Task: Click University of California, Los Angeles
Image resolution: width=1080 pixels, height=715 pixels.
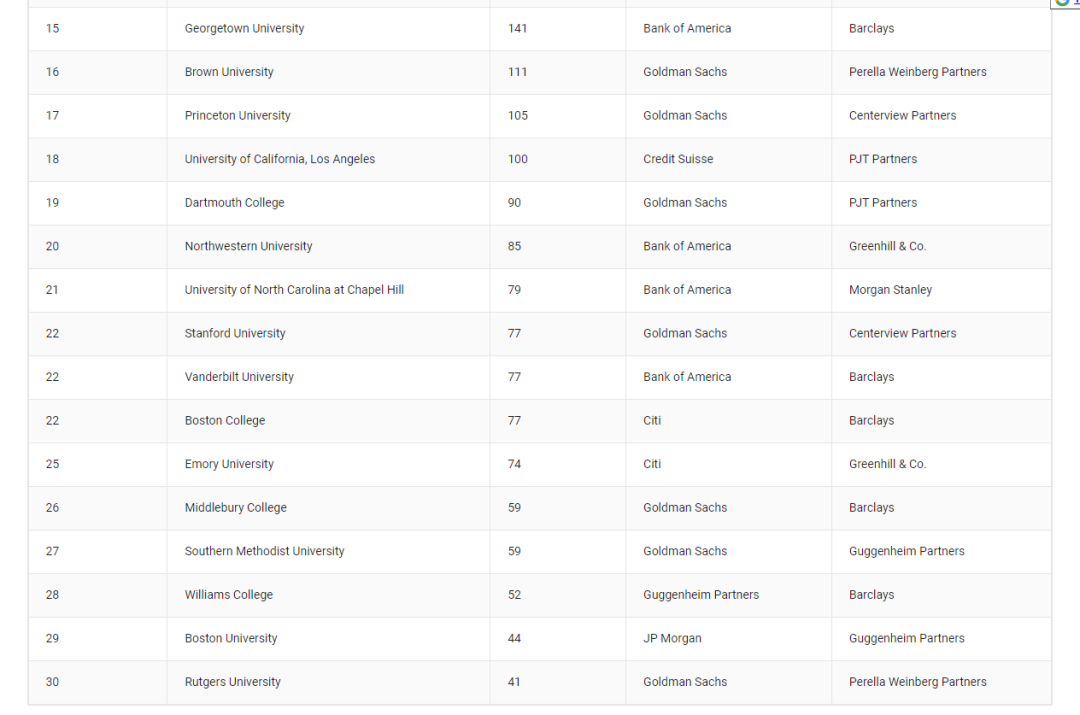Action: pyautogui.click(x=280, y=158)
